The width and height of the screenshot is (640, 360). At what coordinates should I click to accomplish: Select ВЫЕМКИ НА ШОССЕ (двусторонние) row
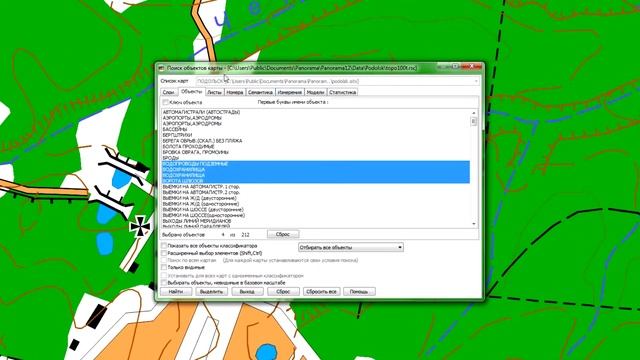[x=316, y=209]
